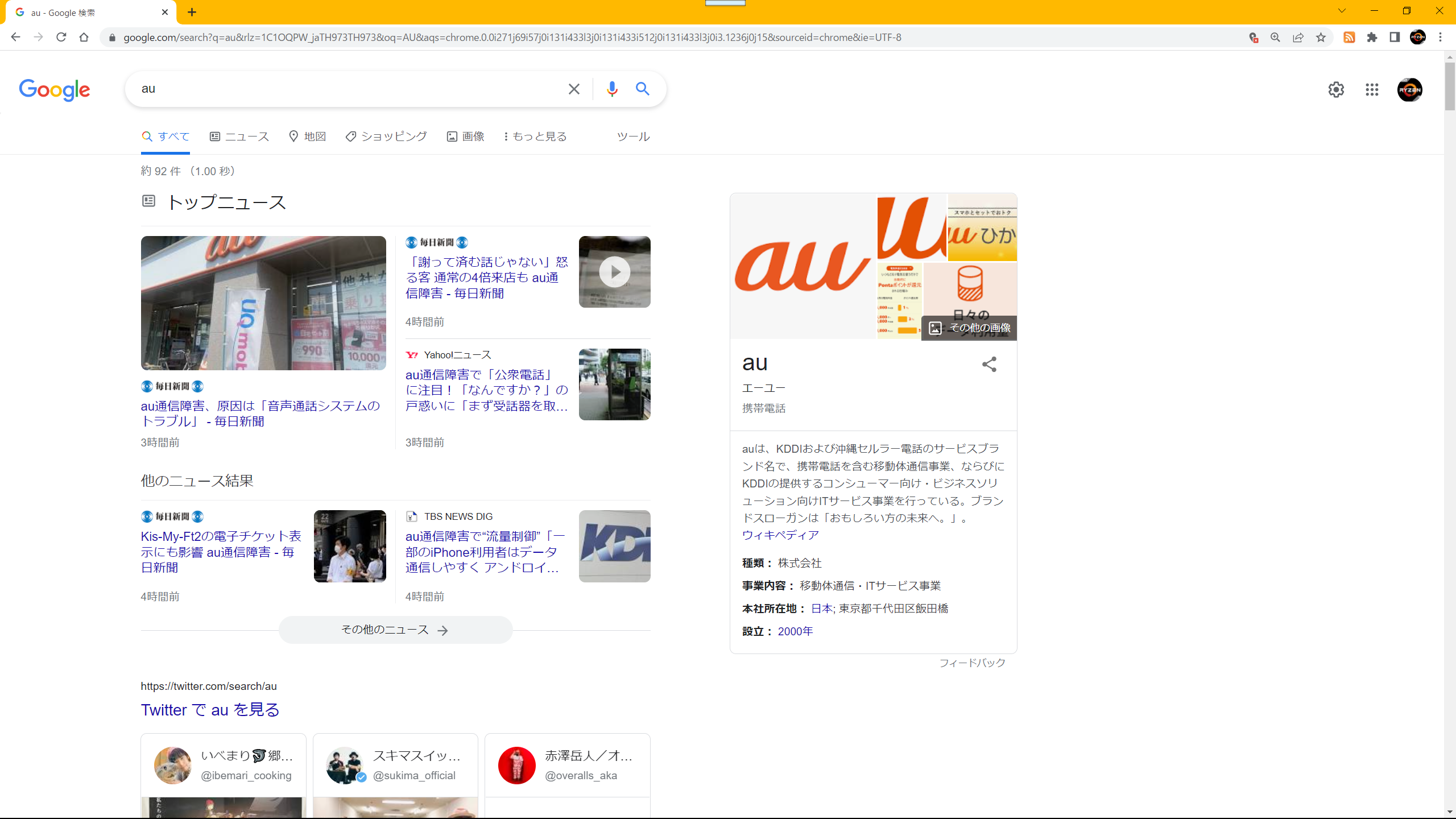Viewport: 1456px width, 819px height.
Task: Click the 日本 headquarters link
Action: pos(822,609)
